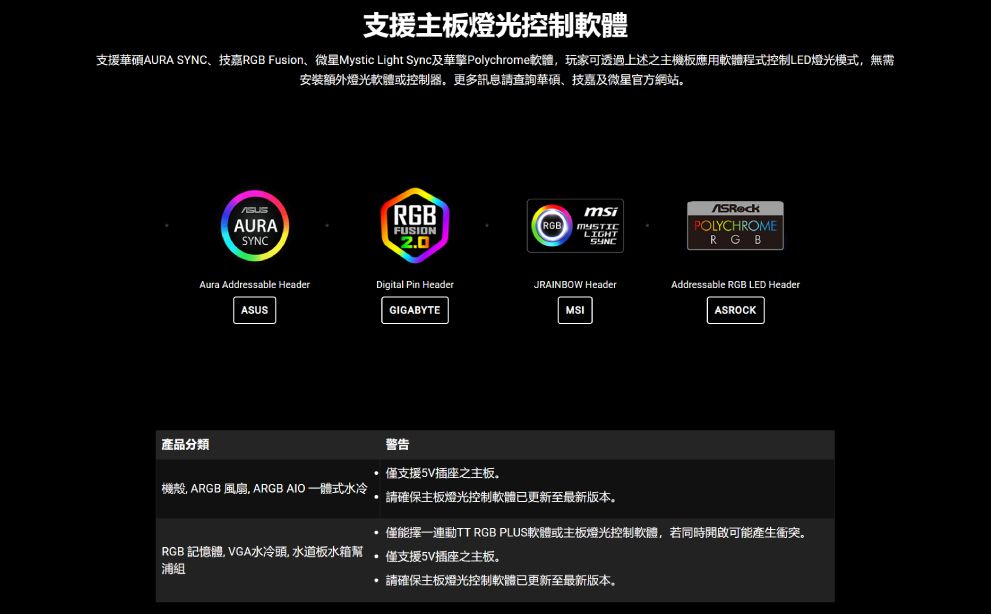Click the 支援主板燈光控制軟體 heading
This screenshot has width=991, height=614.
496,25
